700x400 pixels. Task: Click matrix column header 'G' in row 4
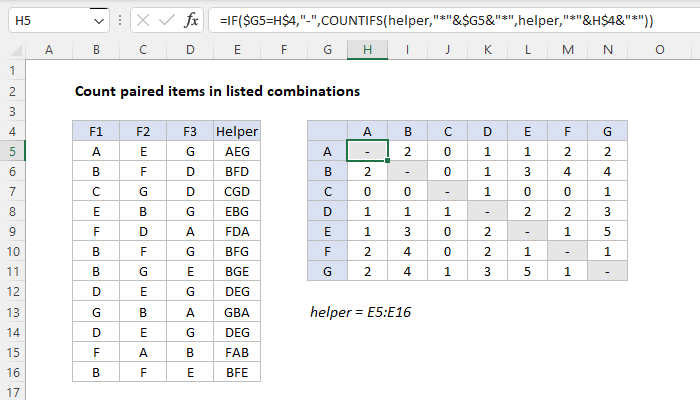point(608,131)
